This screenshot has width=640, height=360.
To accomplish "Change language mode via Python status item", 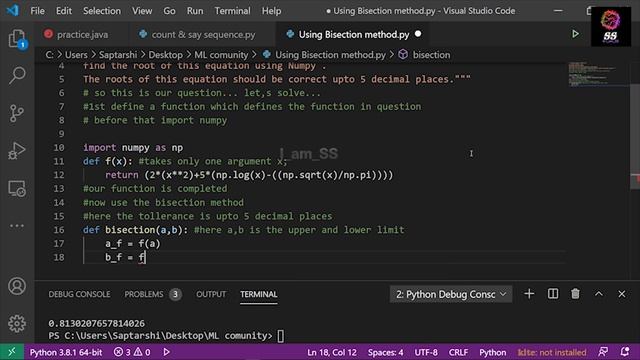I will click(492, 352).
